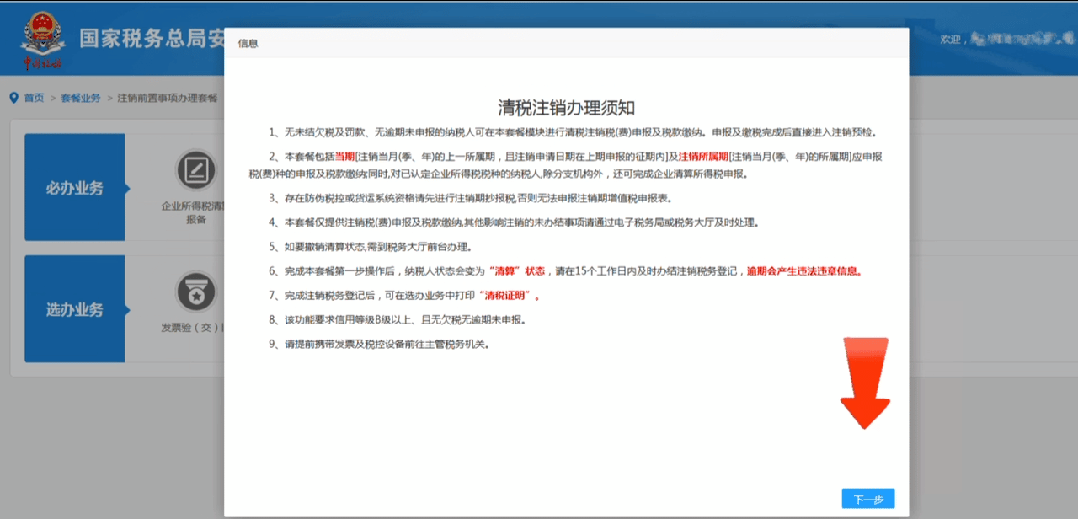
Task: Go to 首页 in the breadcrumb
Action: coord(34,98)
